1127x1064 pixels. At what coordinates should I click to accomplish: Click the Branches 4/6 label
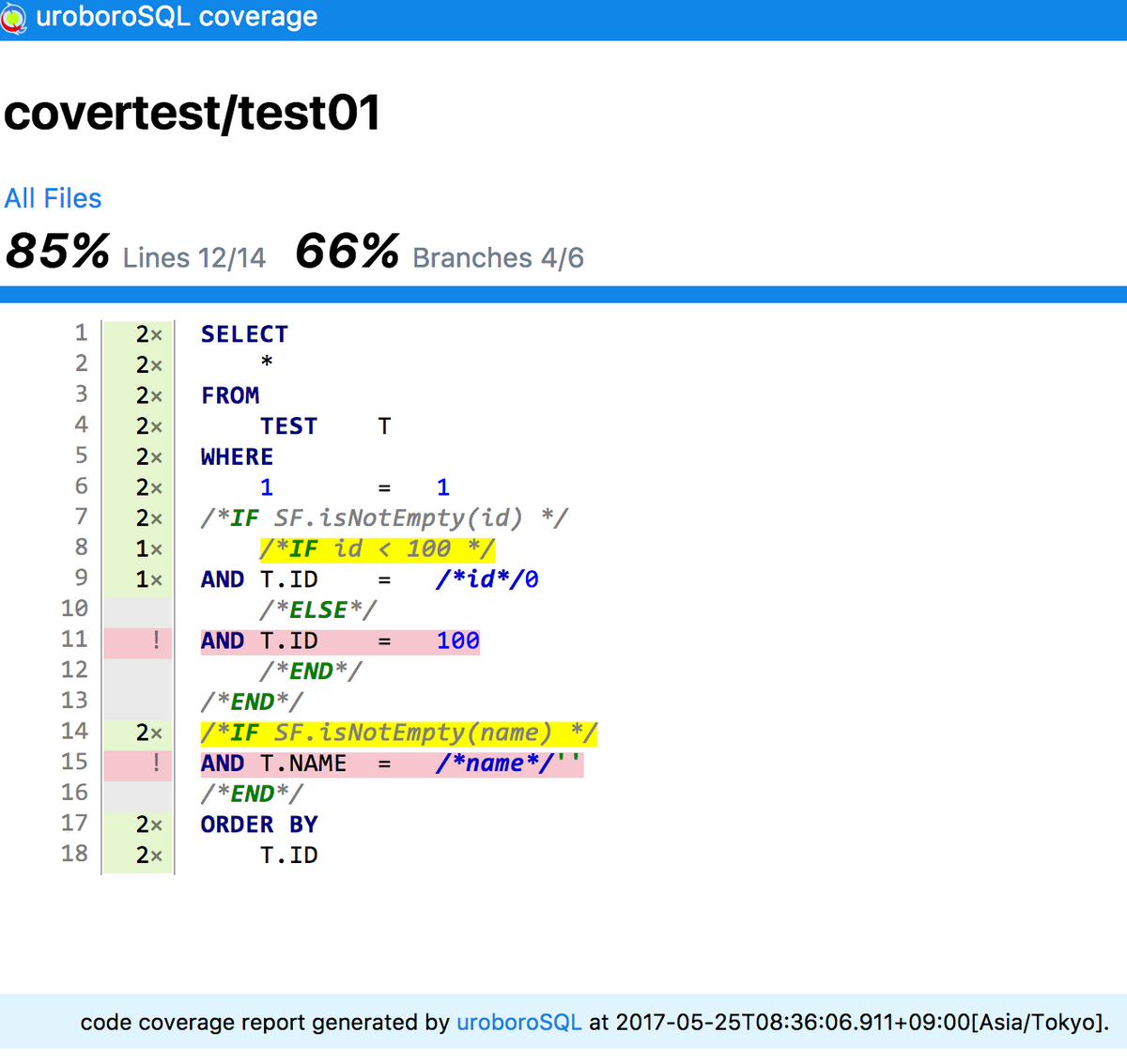pyautogui.click(x=498, y=258)
